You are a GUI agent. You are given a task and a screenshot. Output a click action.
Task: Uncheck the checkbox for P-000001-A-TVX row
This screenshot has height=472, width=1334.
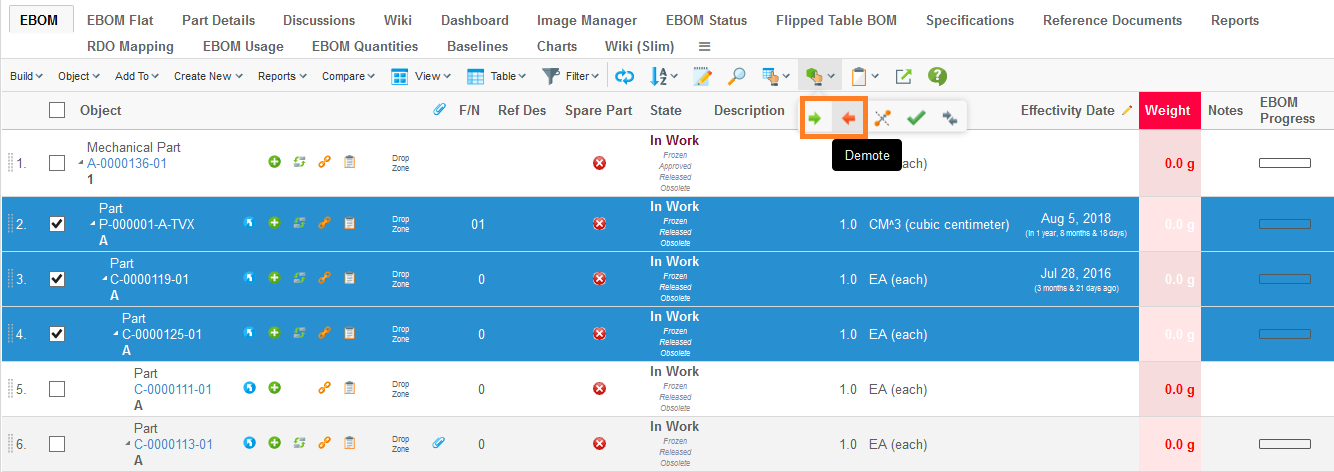click(57, 224)
